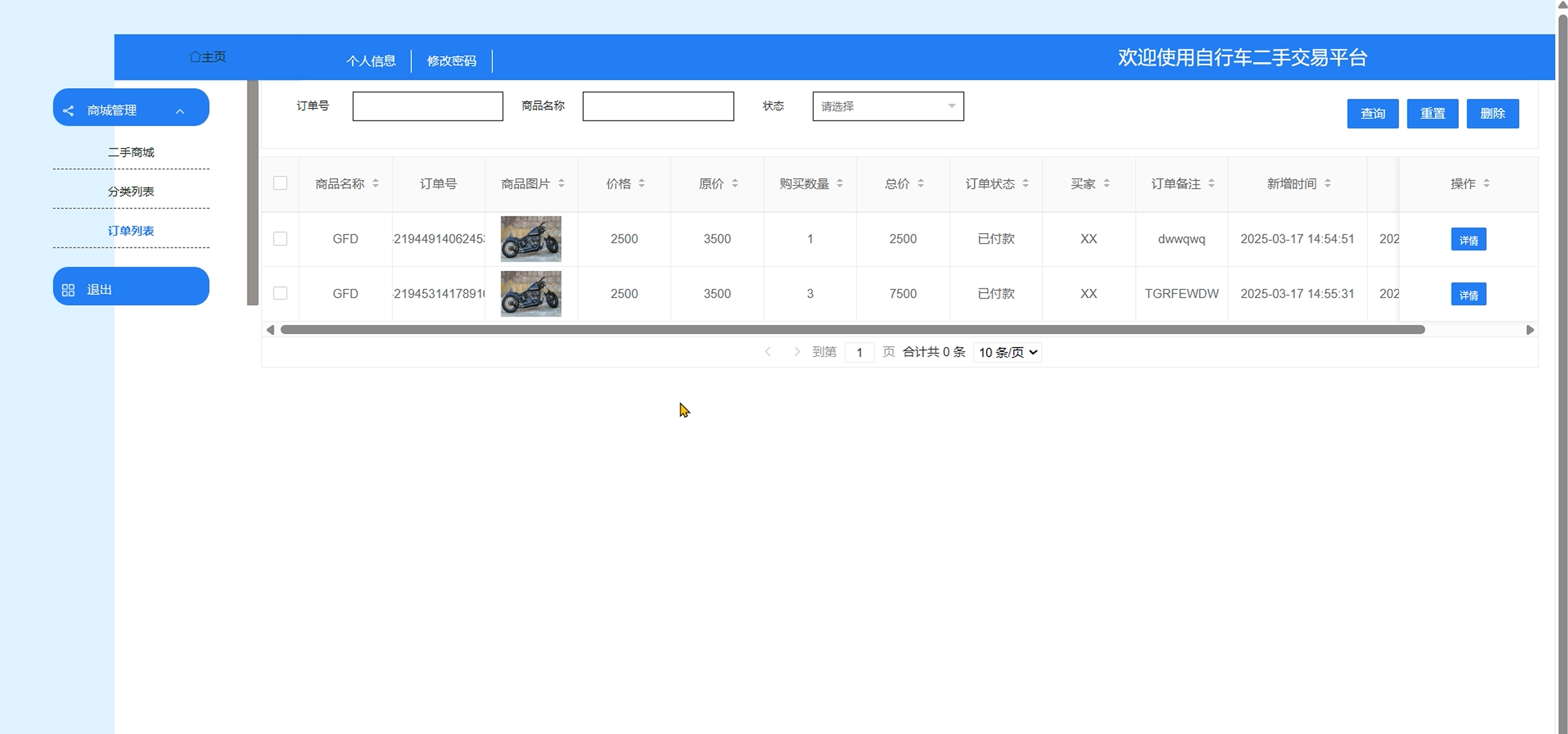The image size is (1568, 734).
Task: Click the share icon beside 商城管理
Action: coord(68,111)
